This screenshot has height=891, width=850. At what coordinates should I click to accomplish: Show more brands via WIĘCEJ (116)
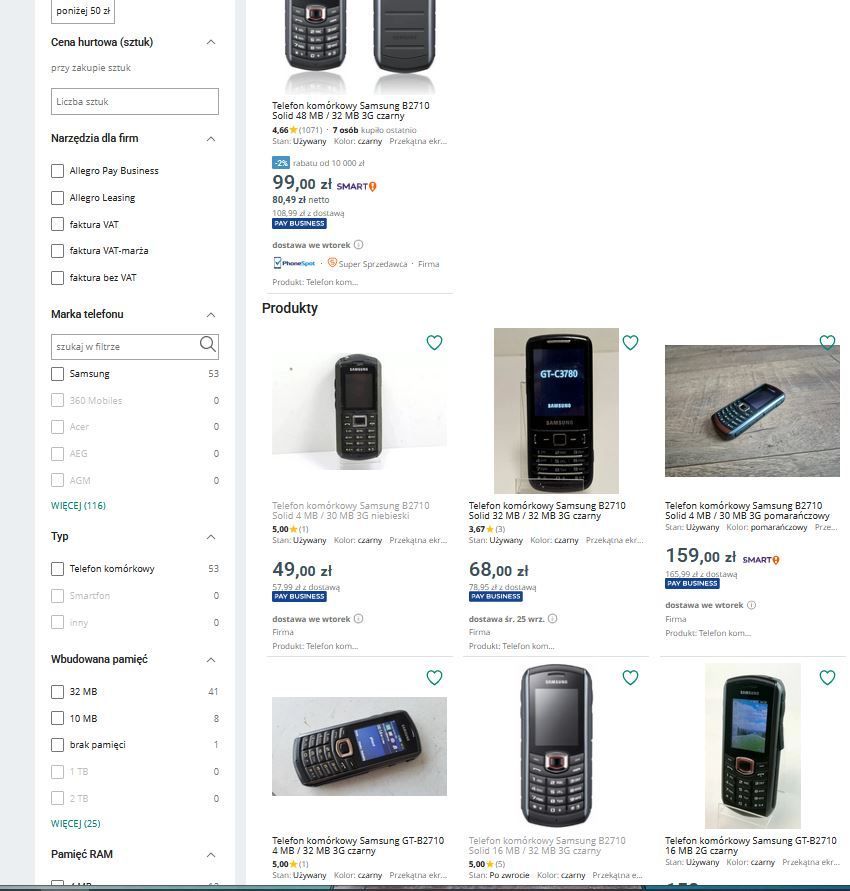78,505
